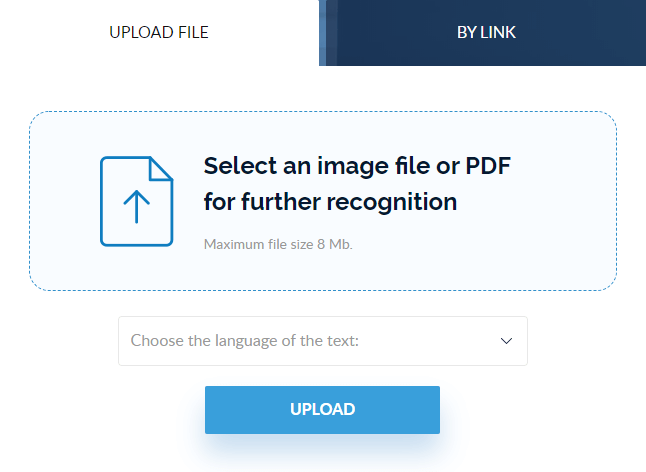Click the 'BY LINK' tab label text
The height and width of the screenshot is (472, 646).
[486, 32]
